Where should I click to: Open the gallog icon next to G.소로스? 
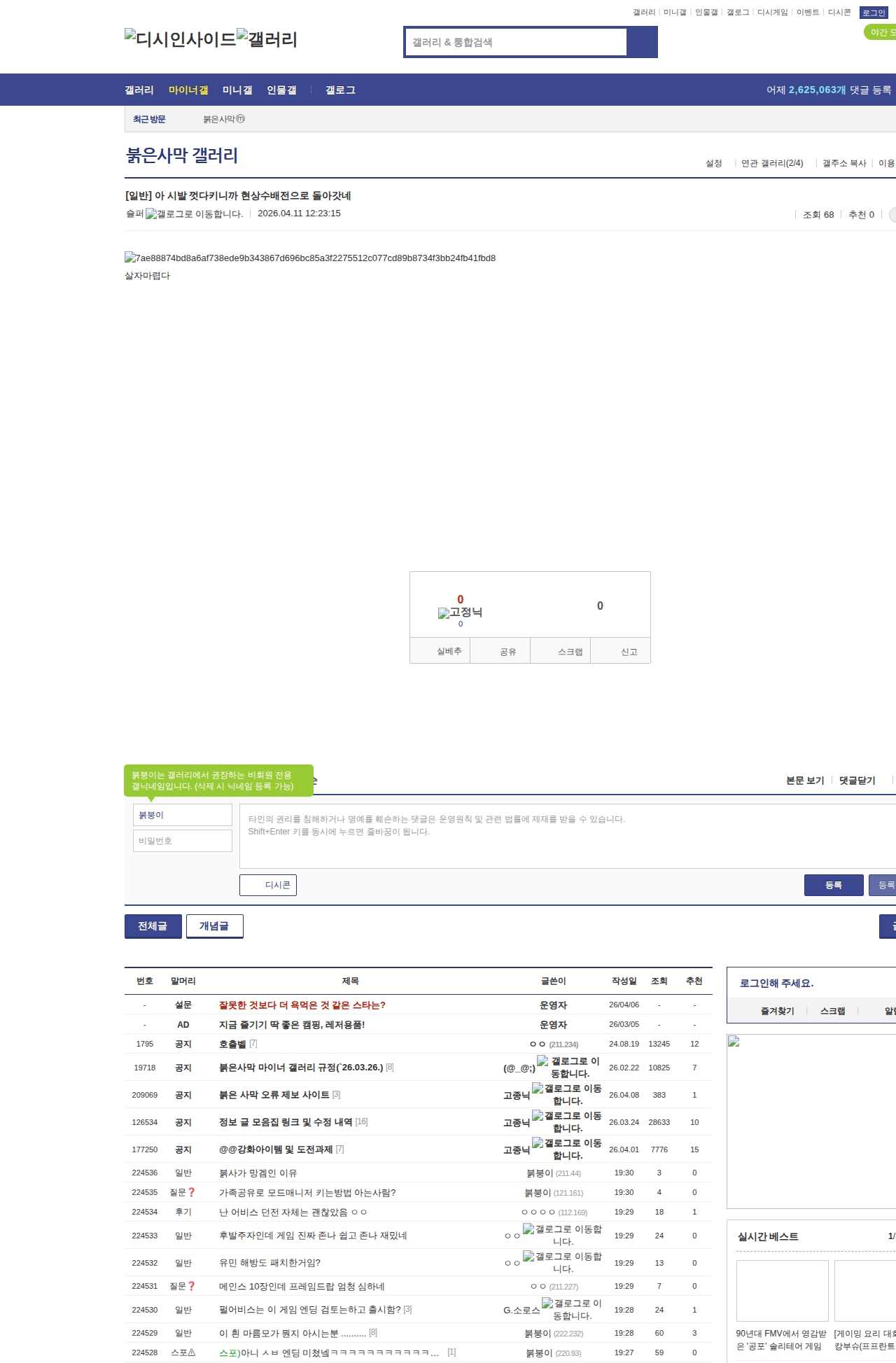(571, 1310)
